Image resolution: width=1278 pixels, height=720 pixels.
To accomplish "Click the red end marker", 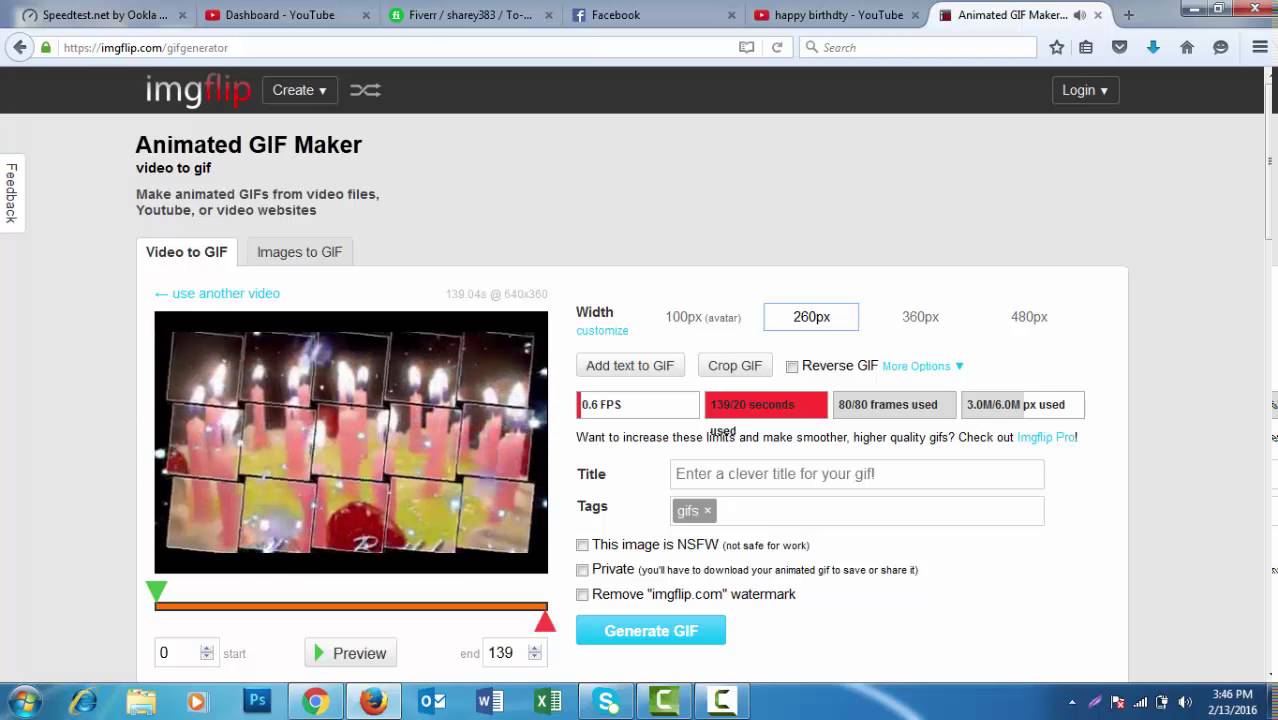I will (545, 622).
